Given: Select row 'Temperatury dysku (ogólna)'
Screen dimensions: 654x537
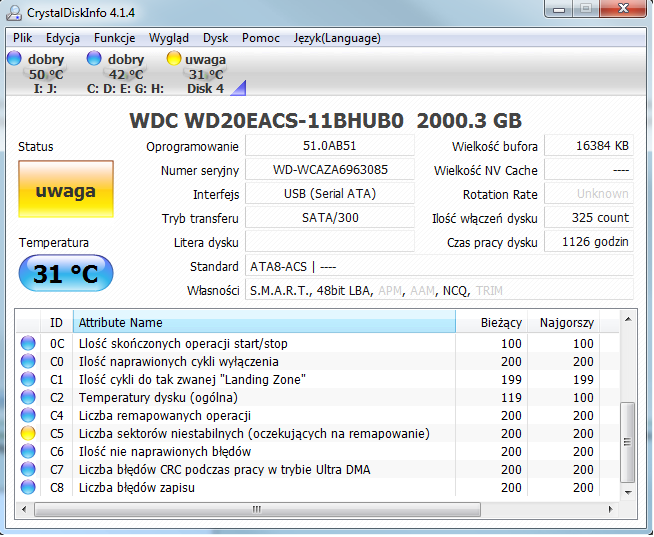Looking at the screenshot, I should click(317, 397).
